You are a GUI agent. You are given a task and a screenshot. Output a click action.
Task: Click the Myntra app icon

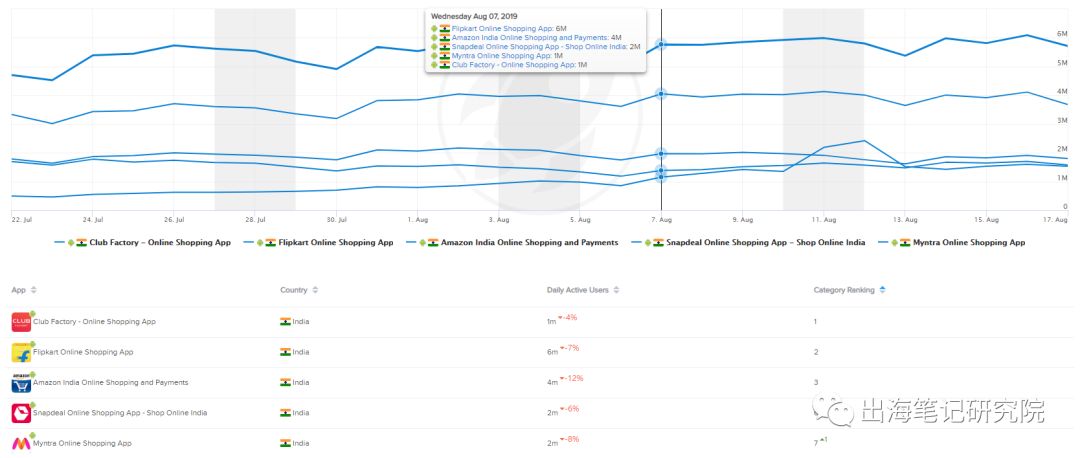point(21,443)
